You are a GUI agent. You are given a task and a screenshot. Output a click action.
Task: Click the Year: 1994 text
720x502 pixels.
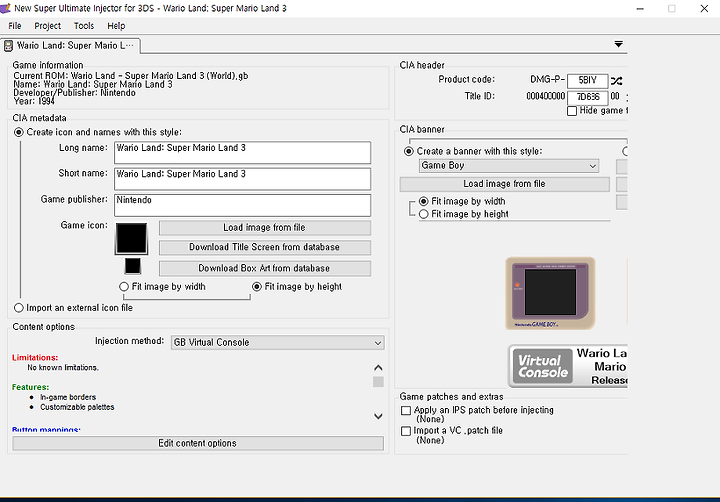pos(34,101)
